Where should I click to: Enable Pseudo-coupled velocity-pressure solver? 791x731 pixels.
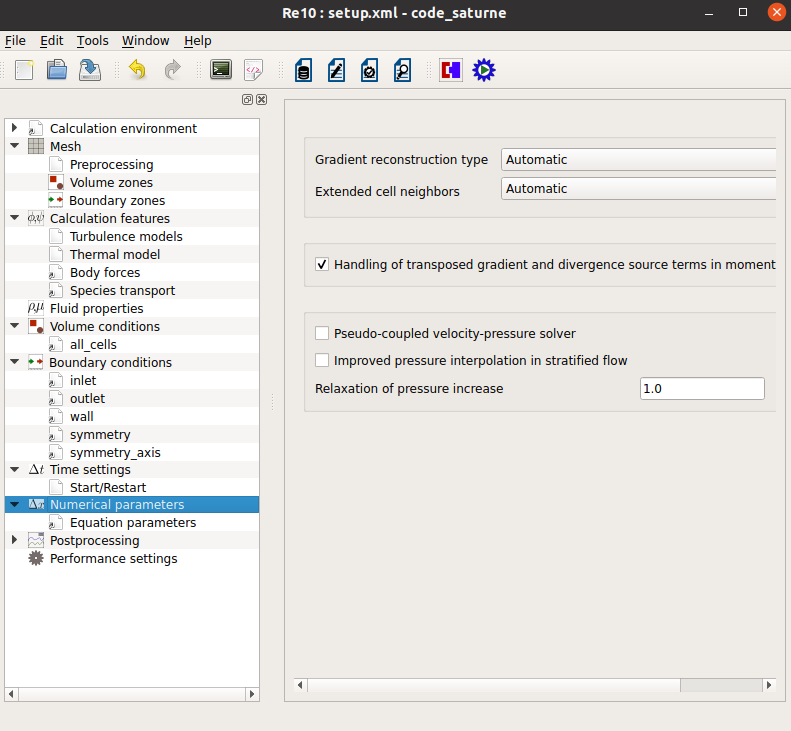coord(322,334)
